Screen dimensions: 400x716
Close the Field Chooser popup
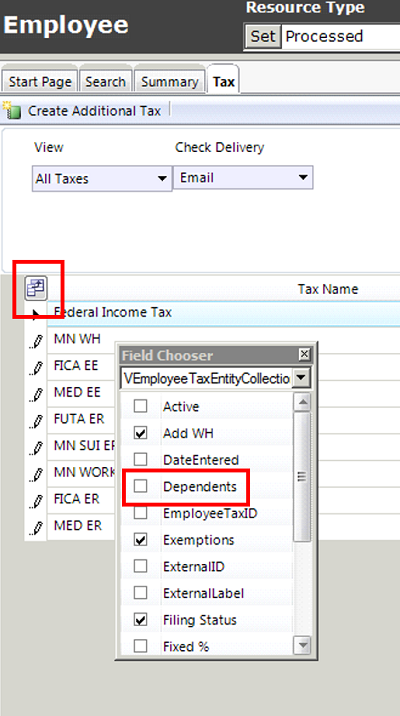pos(304,354)
